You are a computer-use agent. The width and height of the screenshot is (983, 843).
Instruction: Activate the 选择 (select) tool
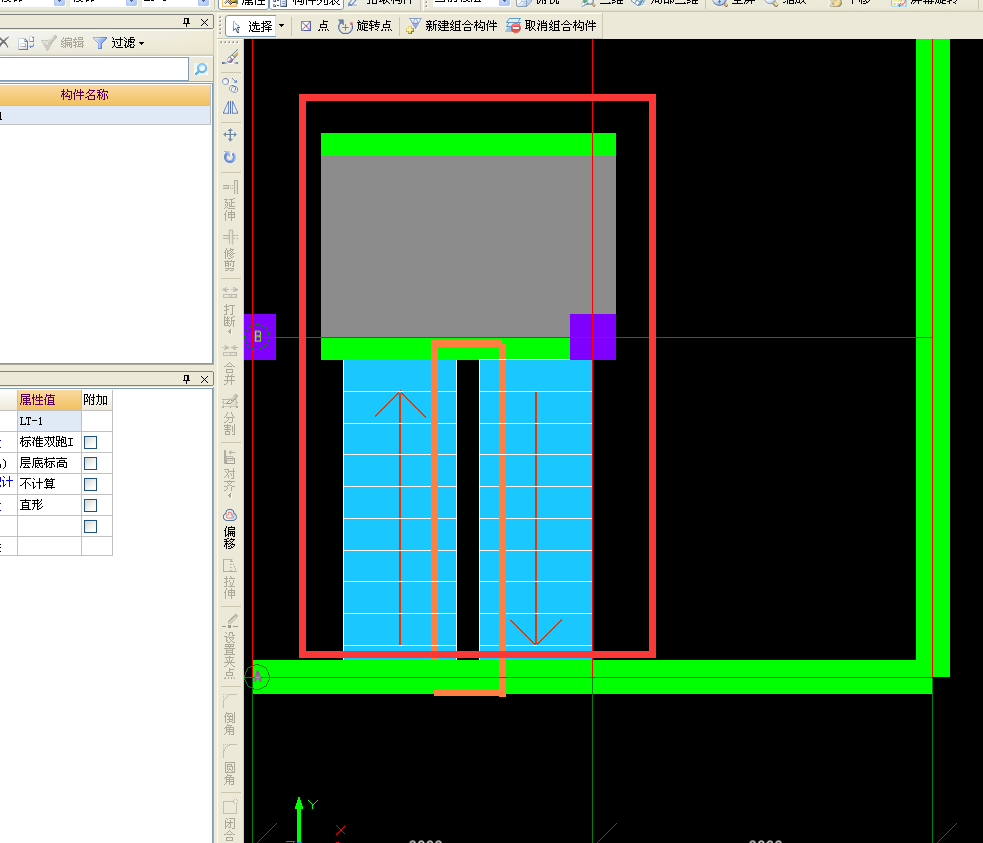pyautogui.click(x=252, y=26)
